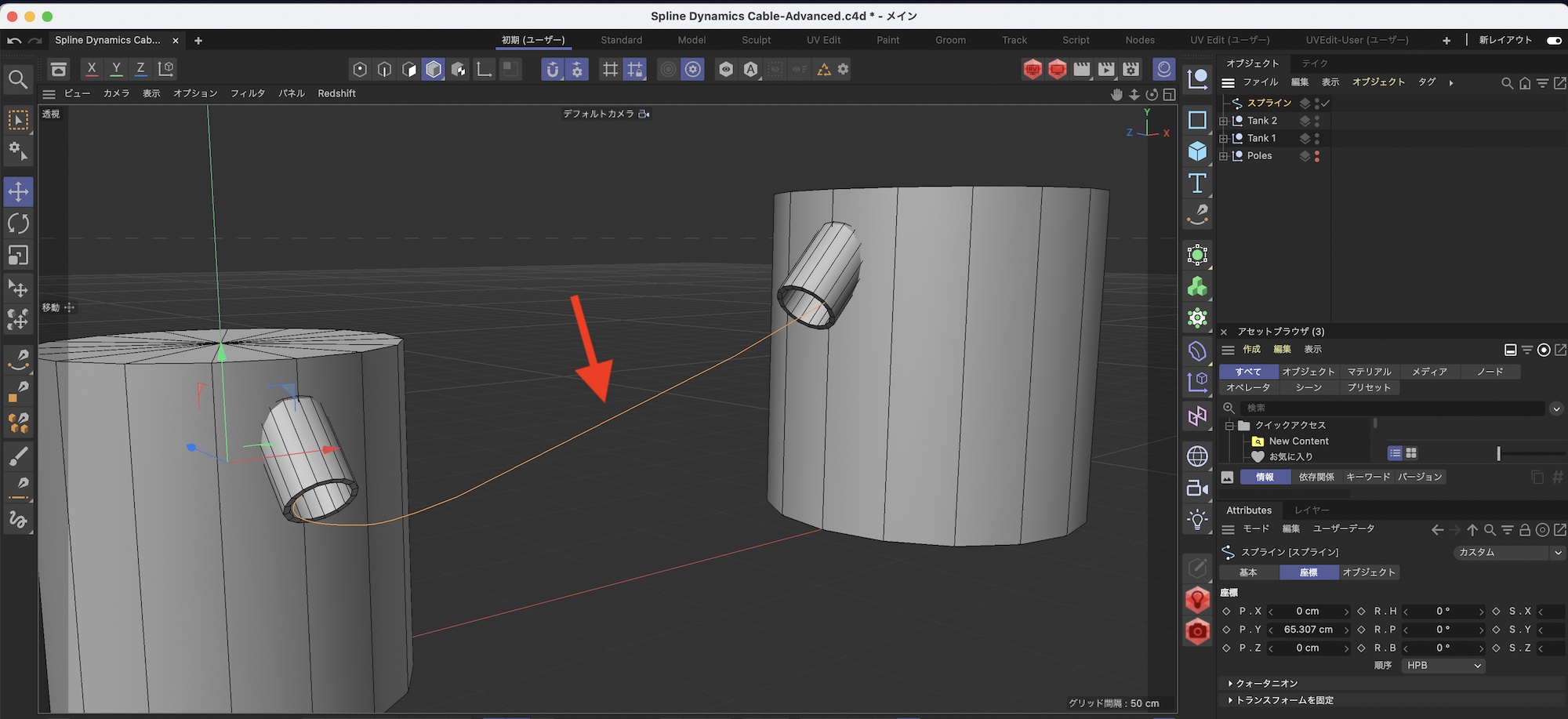
Task: Toggle the 新レイアウト switch
Action: click(x=1553, y=40)
